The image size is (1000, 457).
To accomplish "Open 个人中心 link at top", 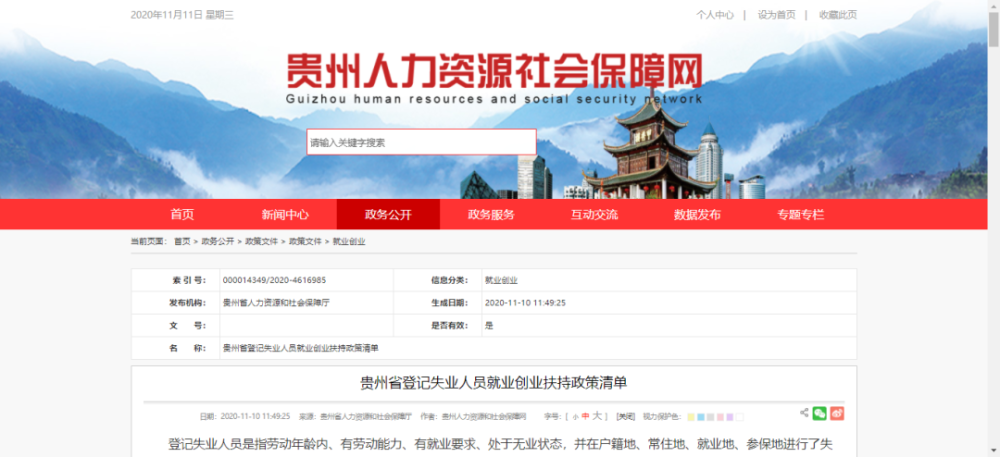I will coord(715,15).
